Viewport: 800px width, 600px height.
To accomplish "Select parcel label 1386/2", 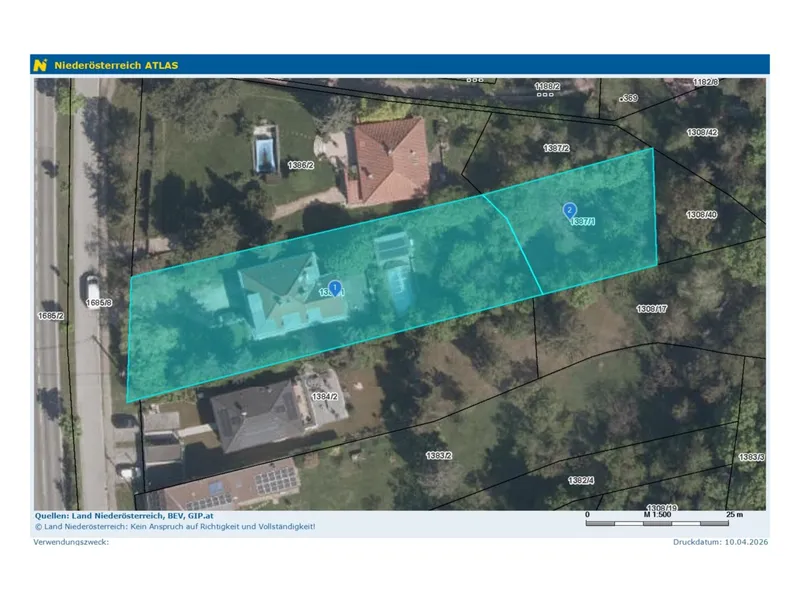I will point(301,165).
